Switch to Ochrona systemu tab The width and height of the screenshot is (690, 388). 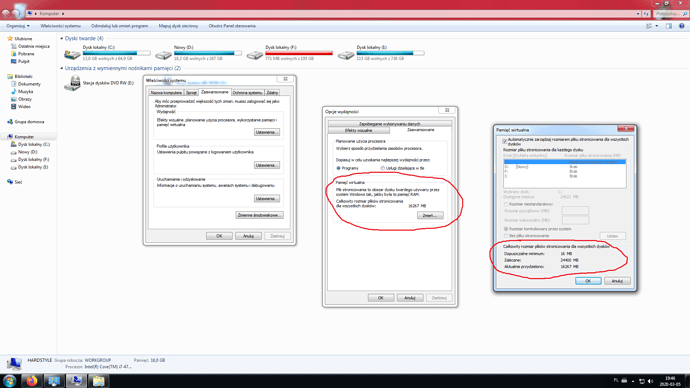(x=247, y=92)
